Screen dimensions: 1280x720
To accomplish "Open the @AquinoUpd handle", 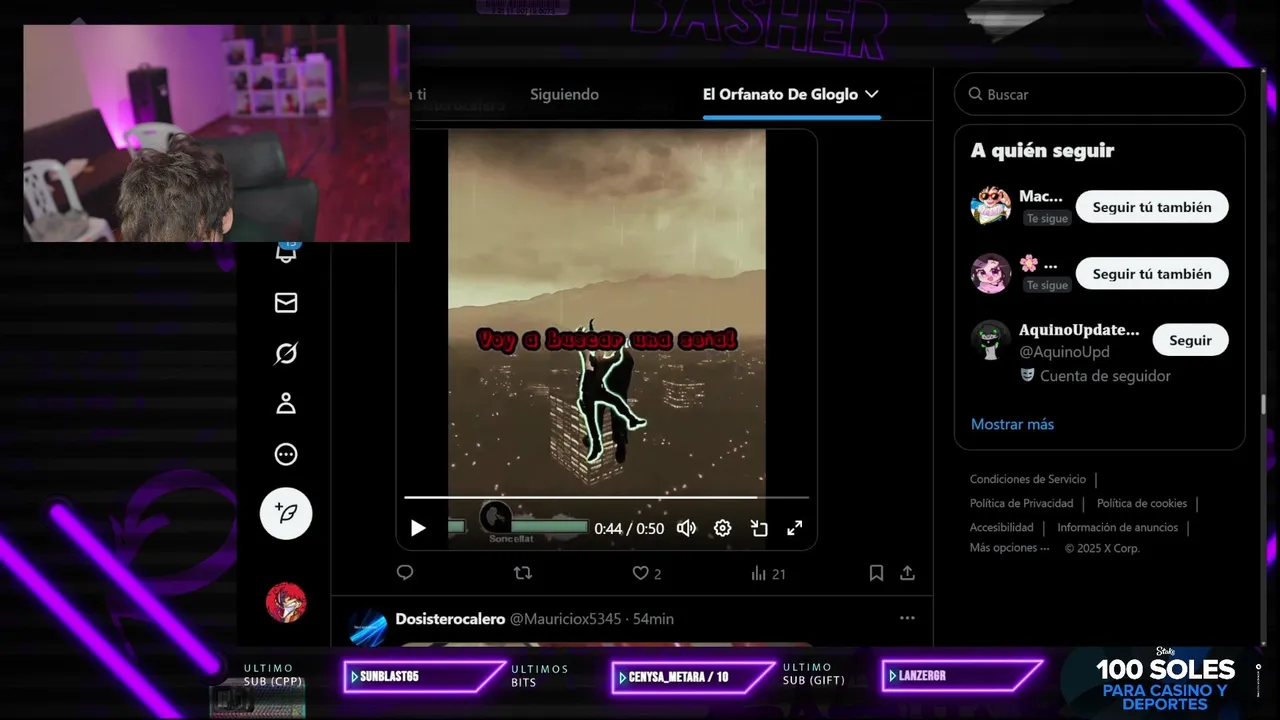I will (1064, 352).
